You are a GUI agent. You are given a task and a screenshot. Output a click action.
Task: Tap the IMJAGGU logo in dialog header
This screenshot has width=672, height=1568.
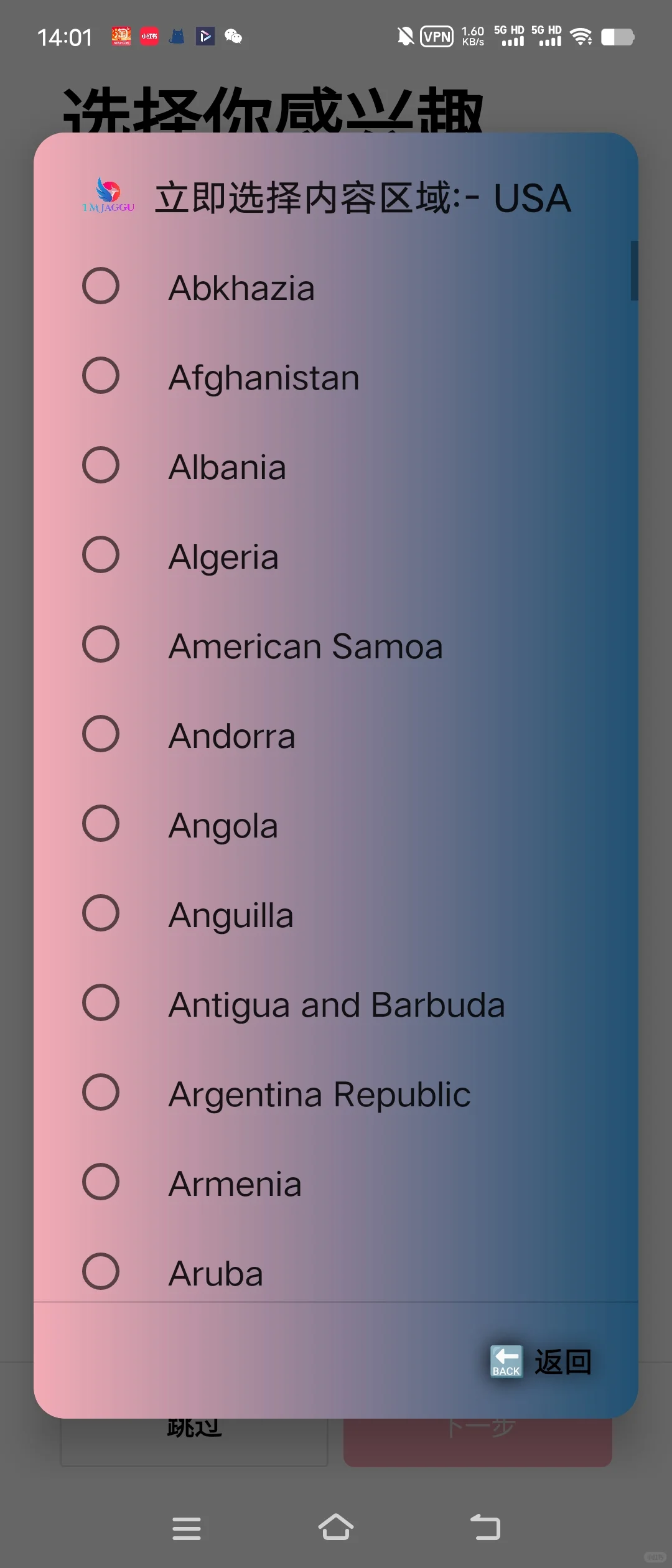pos(108,195)
